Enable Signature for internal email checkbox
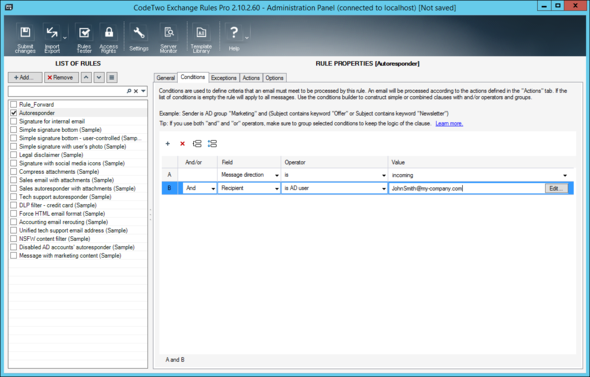This screenshot has height=377, width=590. [x=14, y=121]
